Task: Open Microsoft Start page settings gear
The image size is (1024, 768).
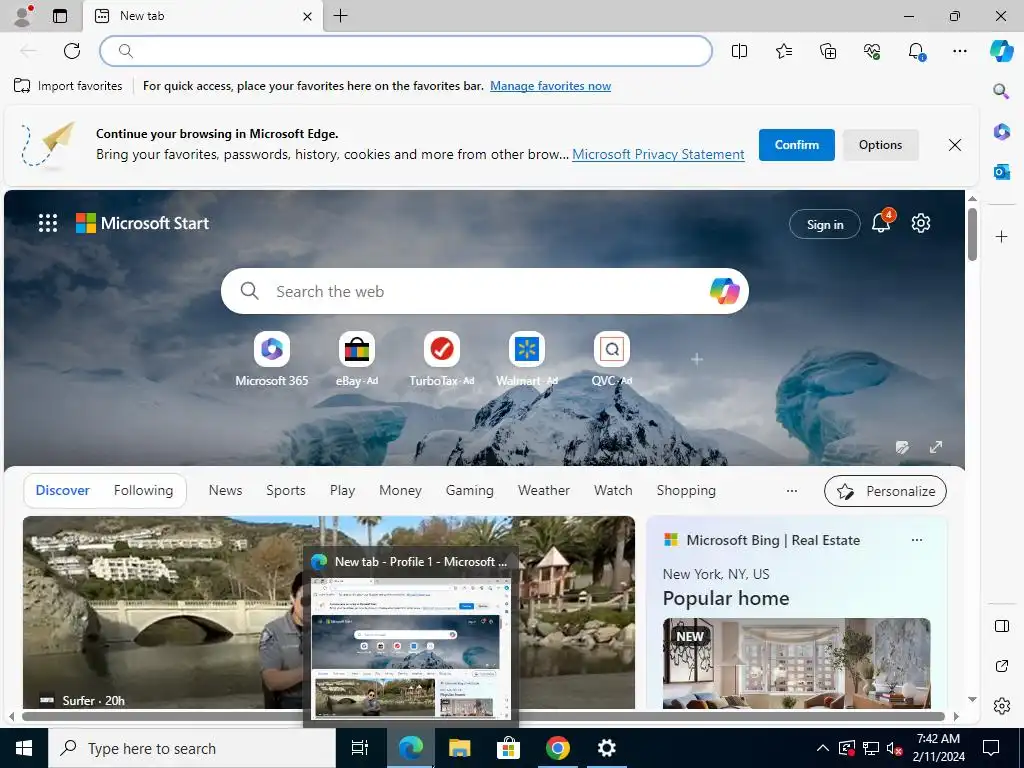Action: tap(921, 223)
